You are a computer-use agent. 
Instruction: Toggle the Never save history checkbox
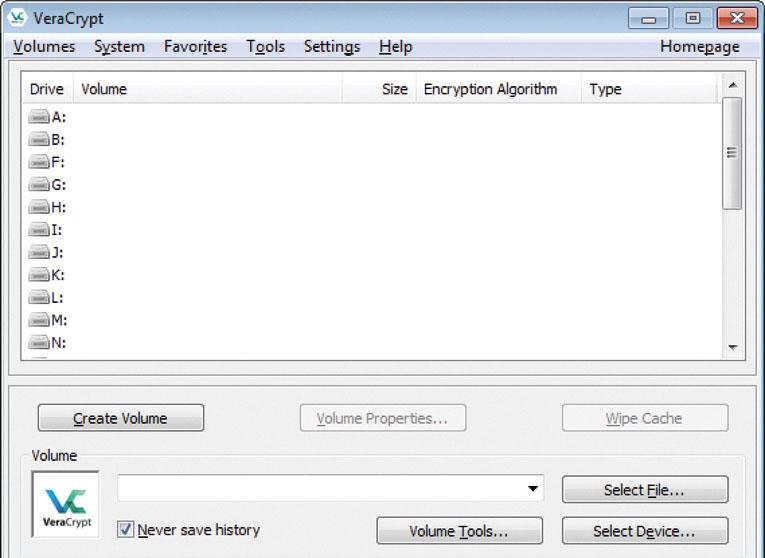(126, 530)
